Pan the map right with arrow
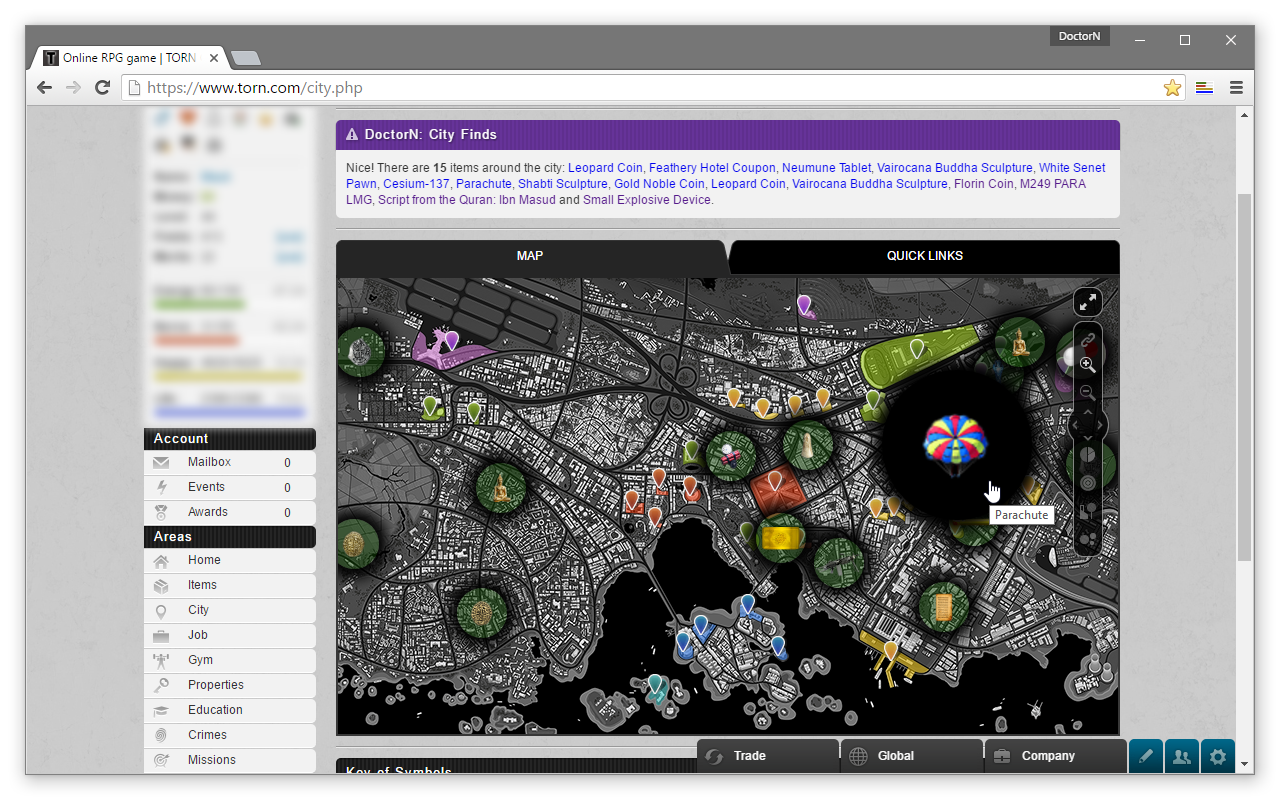The height and width of the screenshot is (800, 1280). pos(1102,427)
